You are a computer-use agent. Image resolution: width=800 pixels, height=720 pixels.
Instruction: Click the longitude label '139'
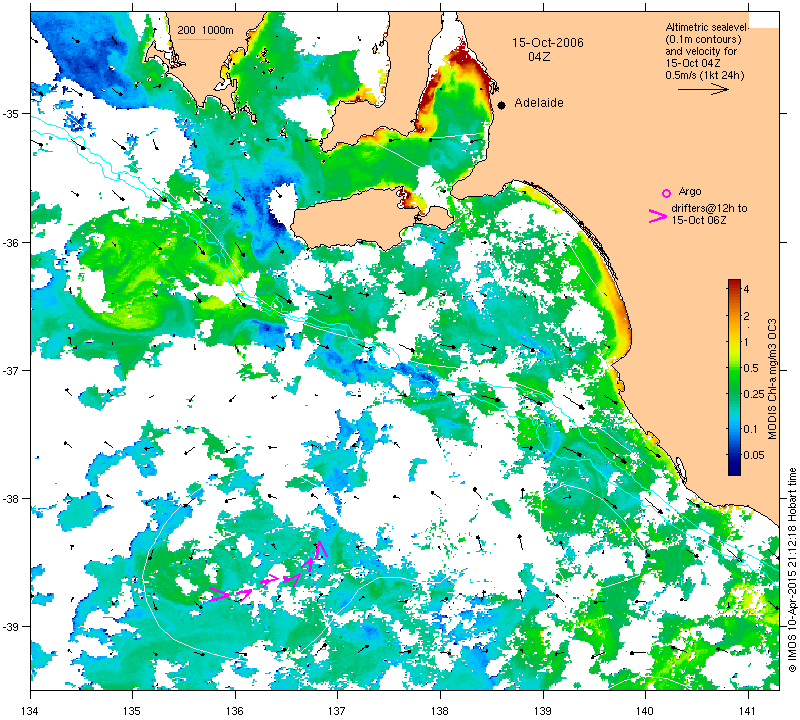tap(543, 711)
